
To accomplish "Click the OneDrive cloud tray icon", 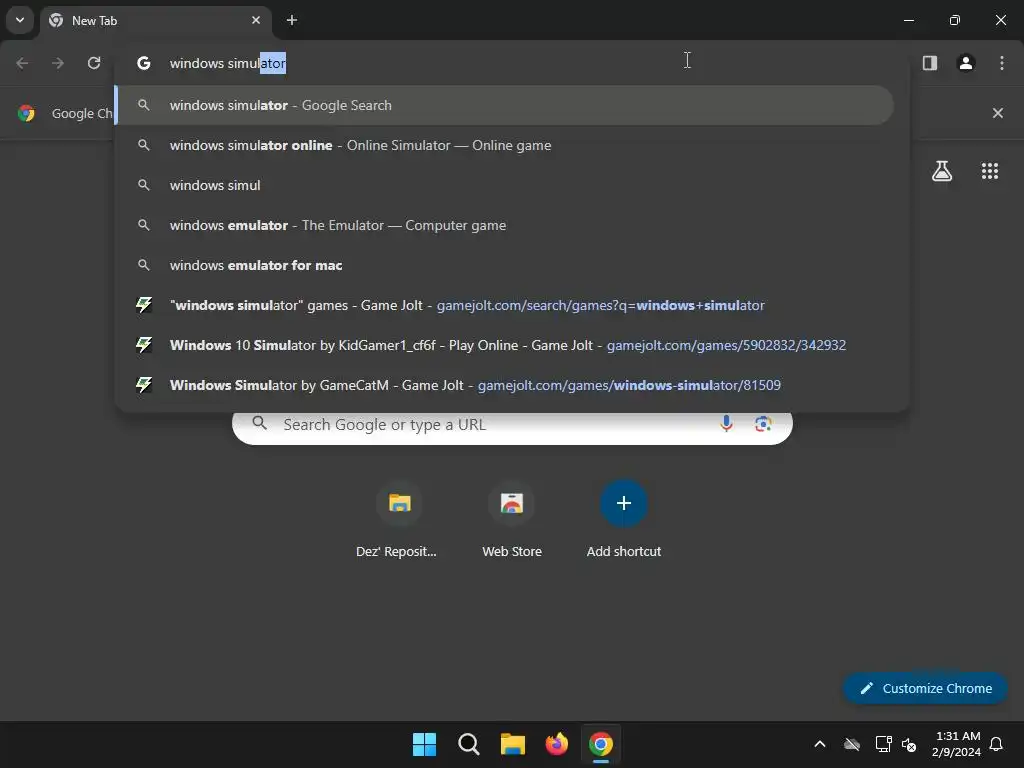I will [852, 744].
